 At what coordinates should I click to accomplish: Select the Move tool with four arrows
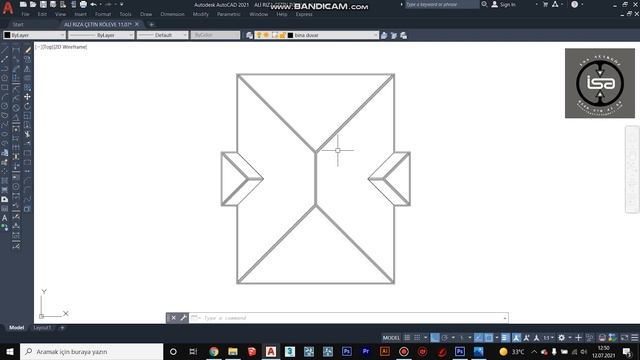click(x=27, y=97)
